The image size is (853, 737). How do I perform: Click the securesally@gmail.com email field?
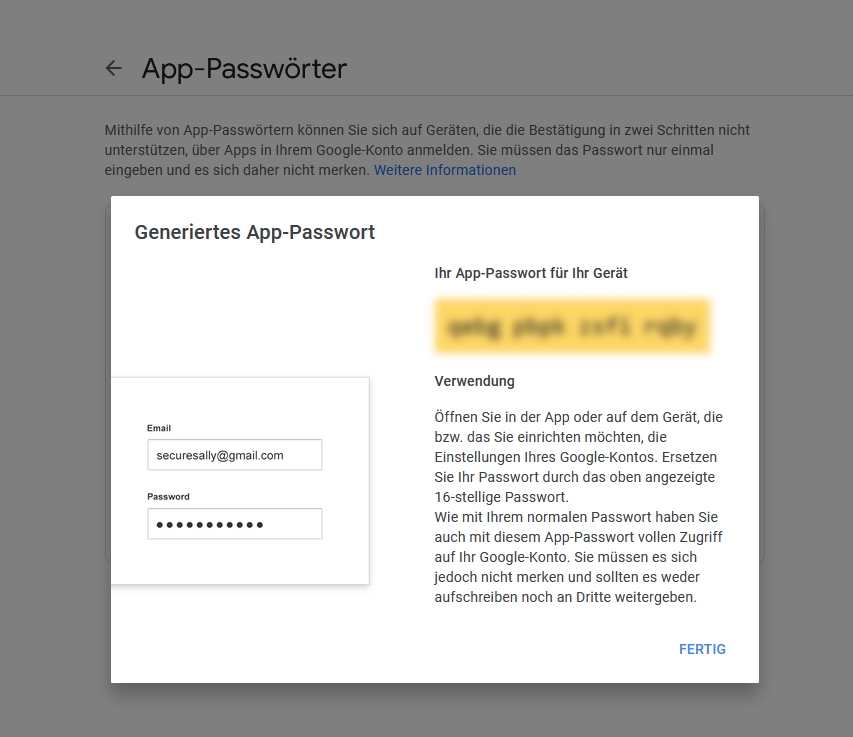(x=234, y=455)
